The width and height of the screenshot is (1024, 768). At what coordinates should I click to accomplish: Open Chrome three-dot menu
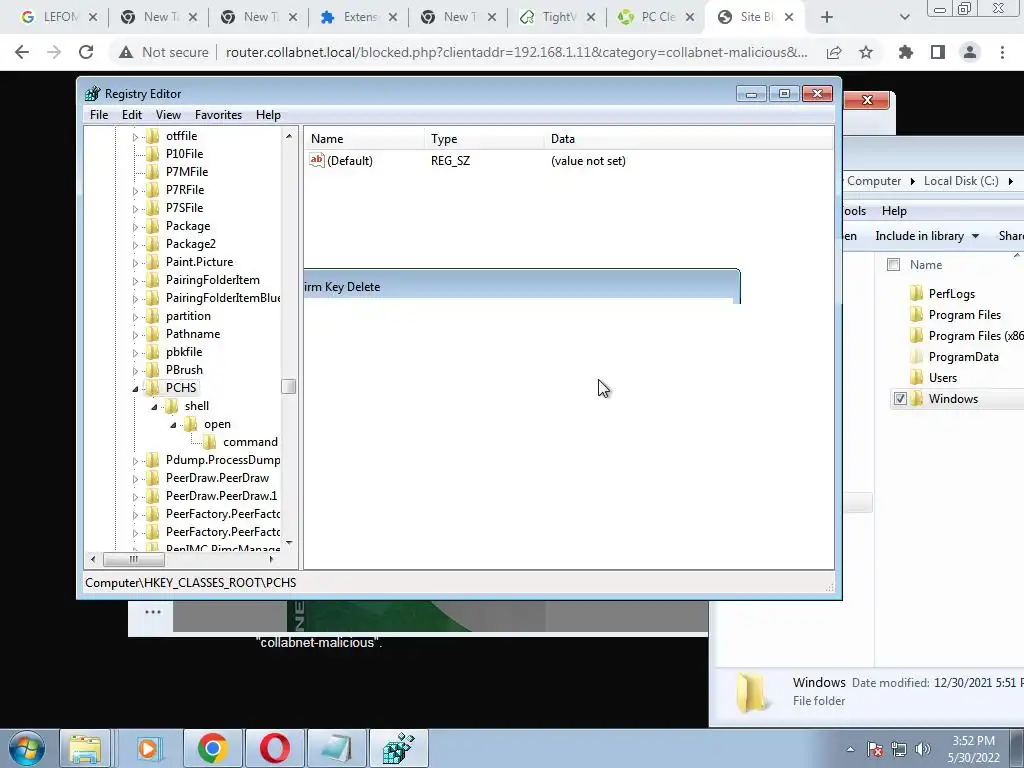point(1002,52)
